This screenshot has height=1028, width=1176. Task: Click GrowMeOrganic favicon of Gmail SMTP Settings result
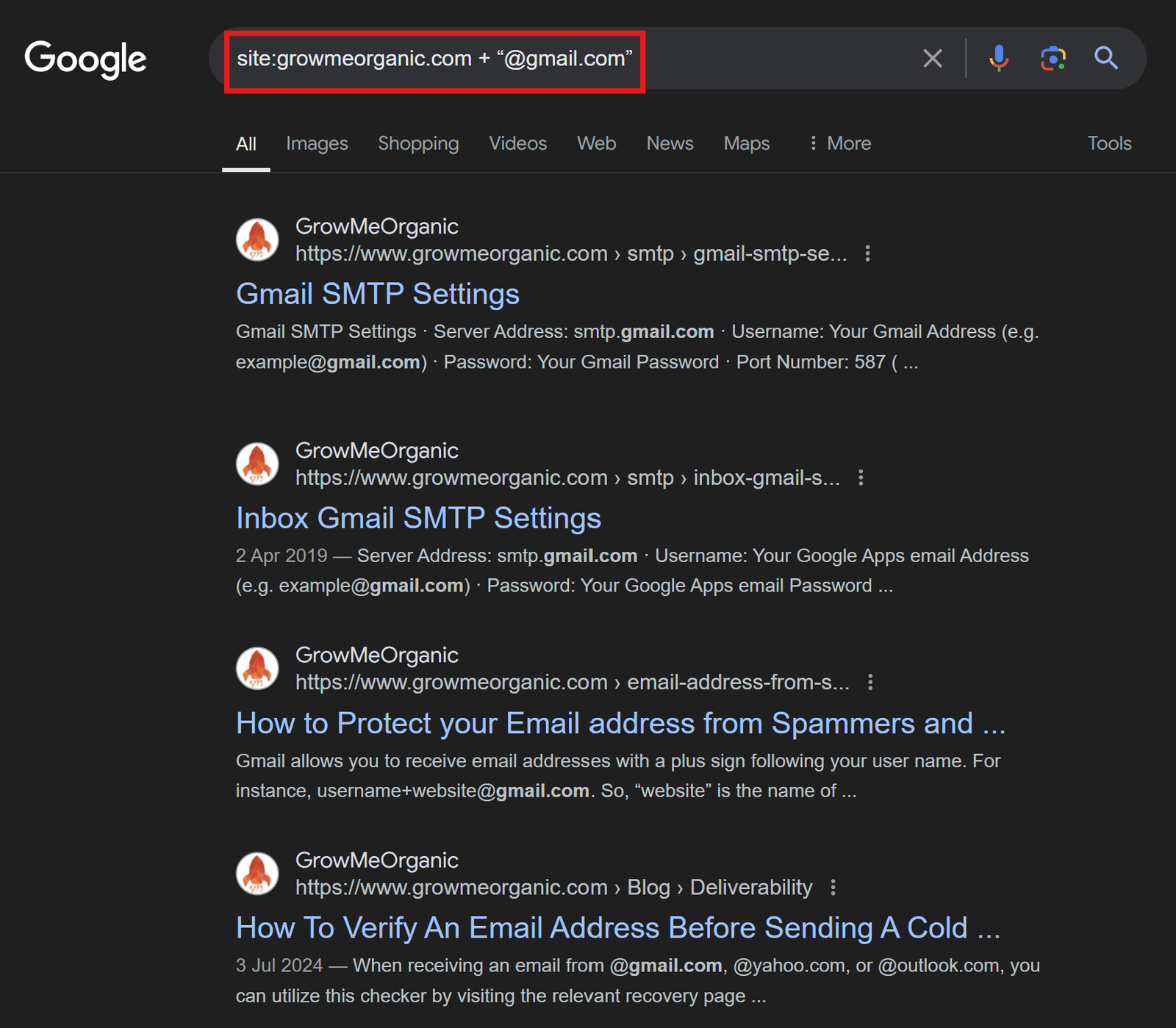click(x=257, y=240)
